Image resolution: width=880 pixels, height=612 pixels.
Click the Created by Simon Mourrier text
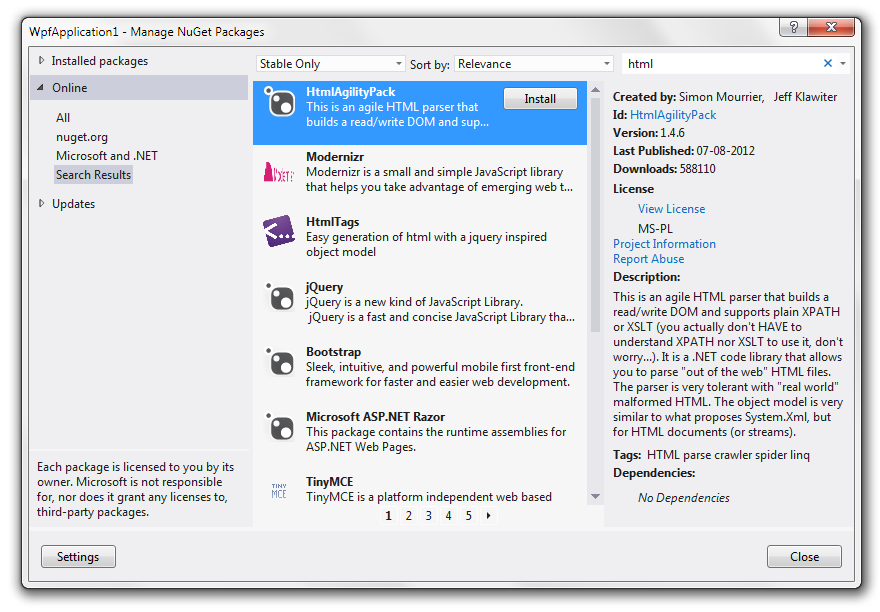(x=725, y=97)
